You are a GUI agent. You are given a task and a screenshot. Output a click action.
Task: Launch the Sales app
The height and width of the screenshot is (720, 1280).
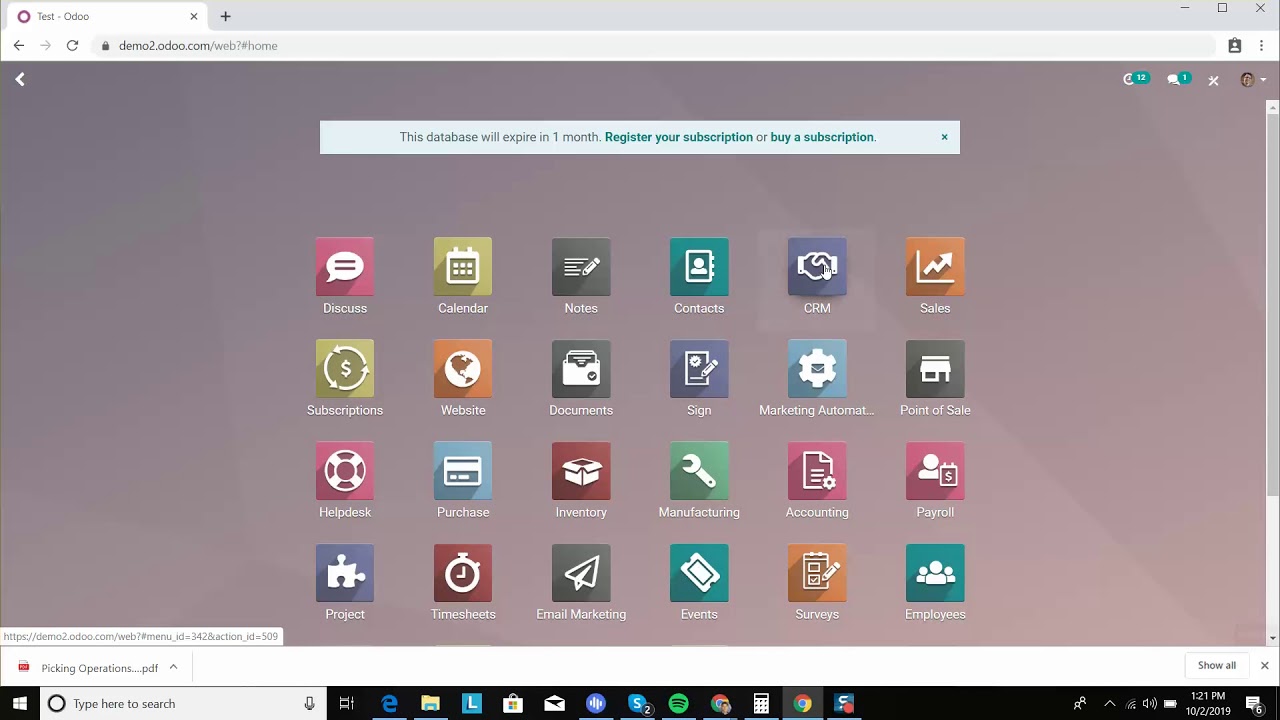935,267
